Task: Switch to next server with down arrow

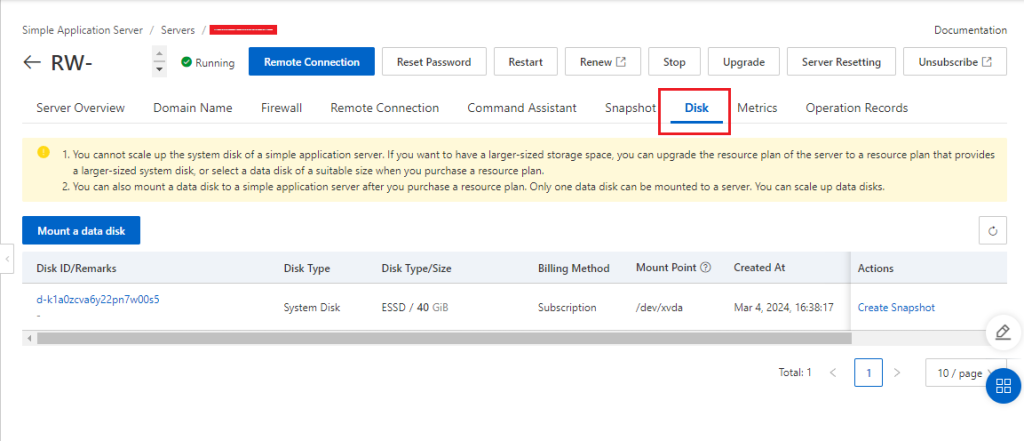Action: [x=159, y=70]
